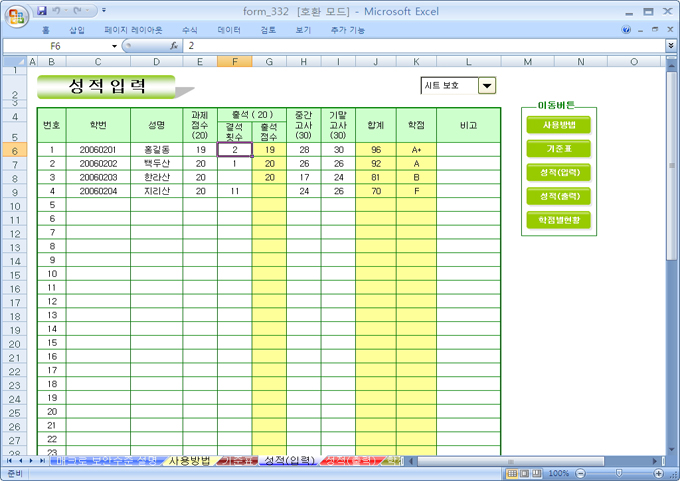Expand the Name Box dropdown arrow
The height and width of the screenshot is (481, 680).
point(113,46)
